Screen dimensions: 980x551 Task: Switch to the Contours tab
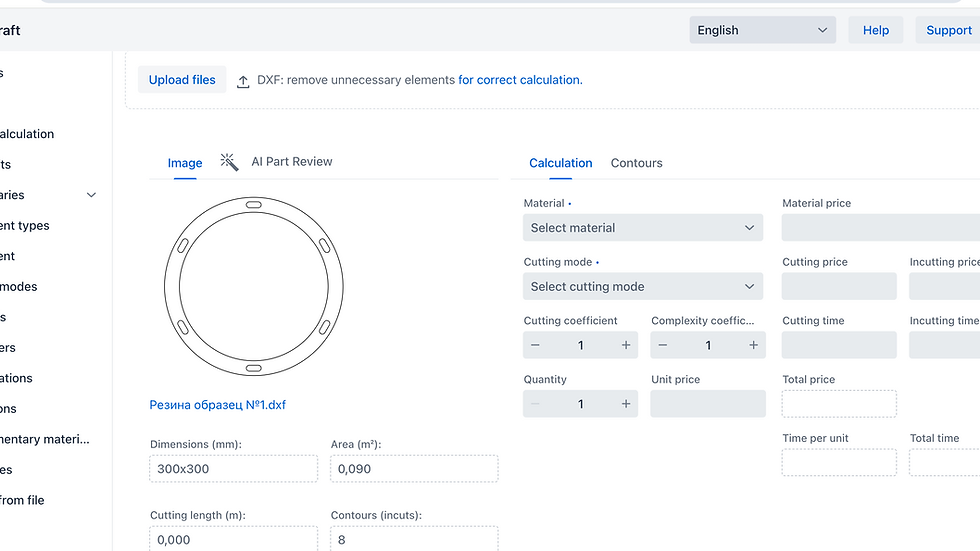[636, 163]
